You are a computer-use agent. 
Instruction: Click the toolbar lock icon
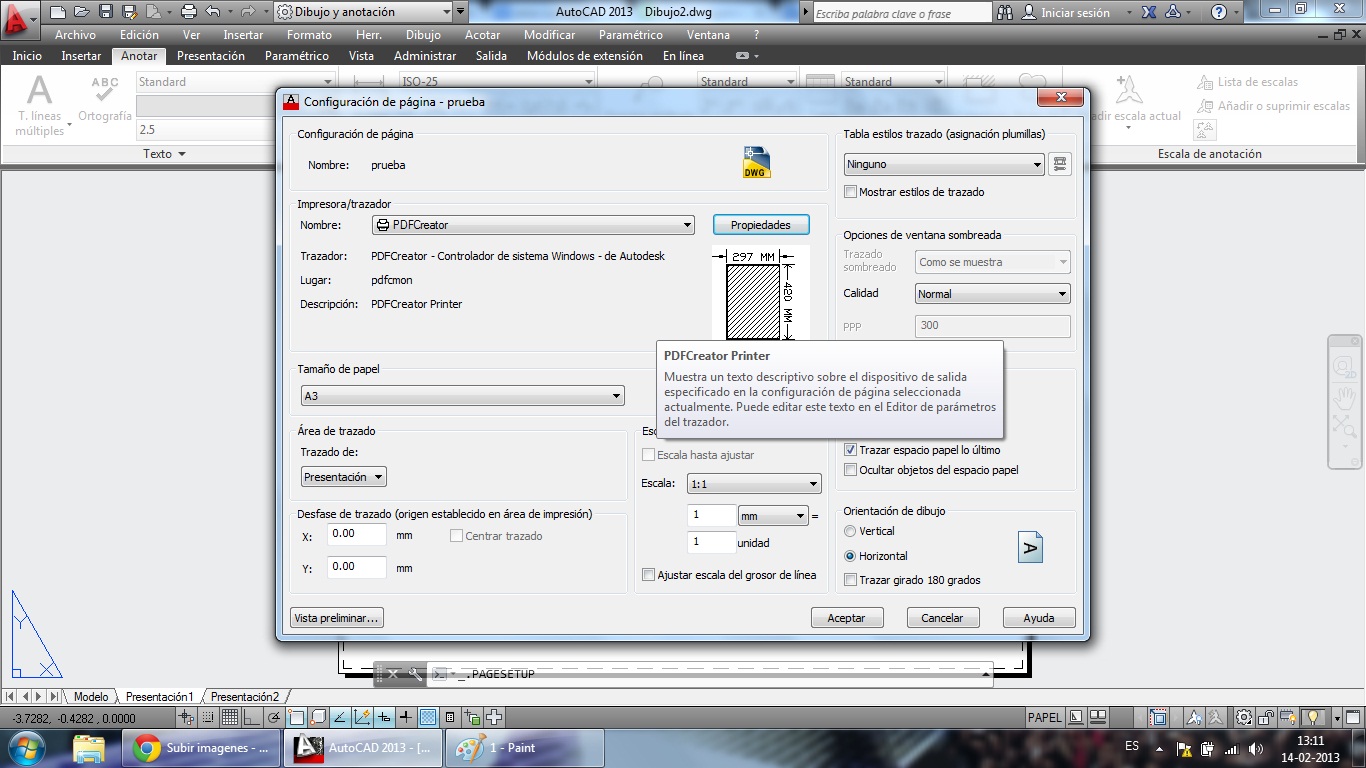point(1266,717)
